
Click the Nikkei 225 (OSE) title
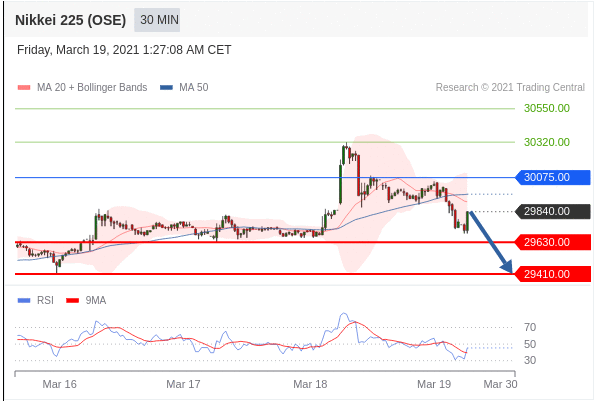tap(70, 20)
